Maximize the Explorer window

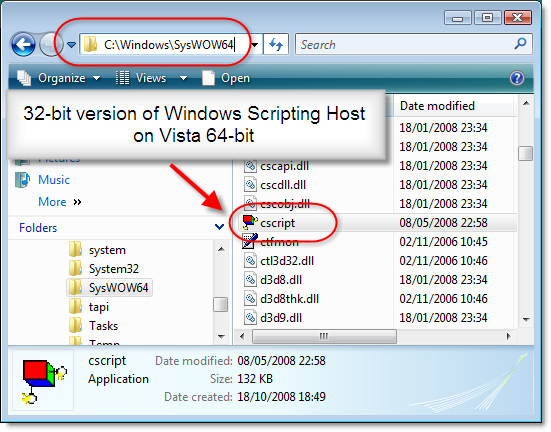point(487,18)
